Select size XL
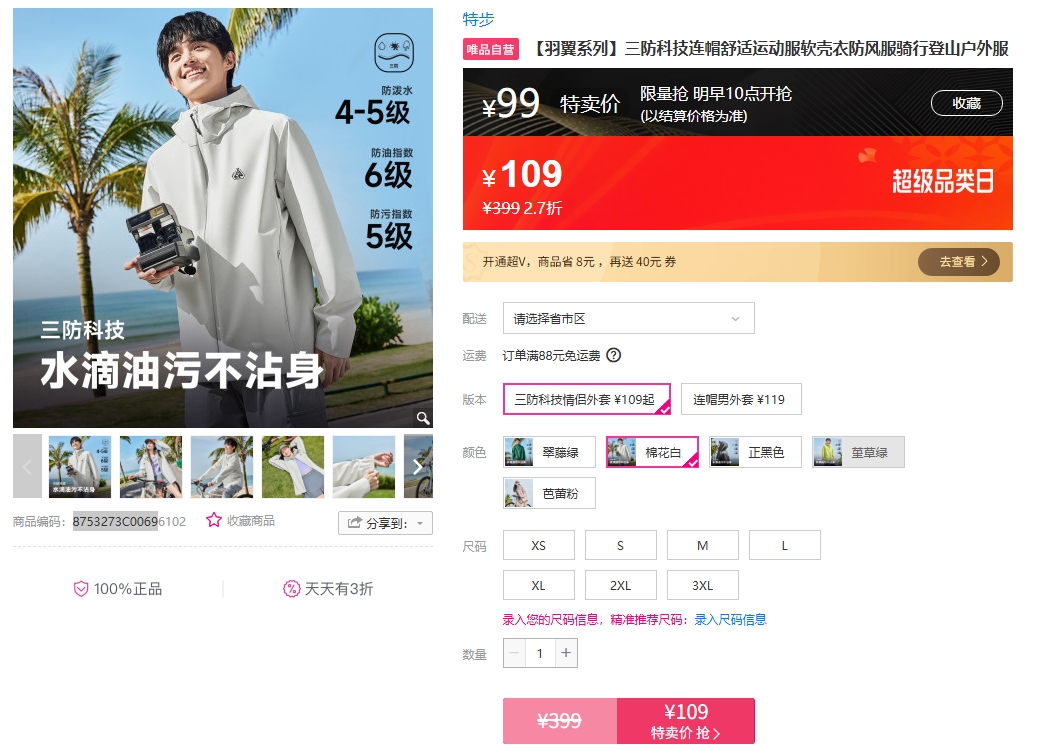The image size is (1060, 751). click(539, 585)
